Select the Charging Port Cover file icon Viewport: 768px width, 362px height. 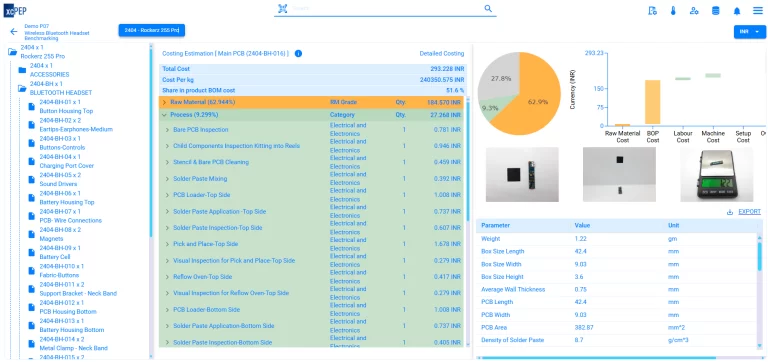[x=32, y=161]
